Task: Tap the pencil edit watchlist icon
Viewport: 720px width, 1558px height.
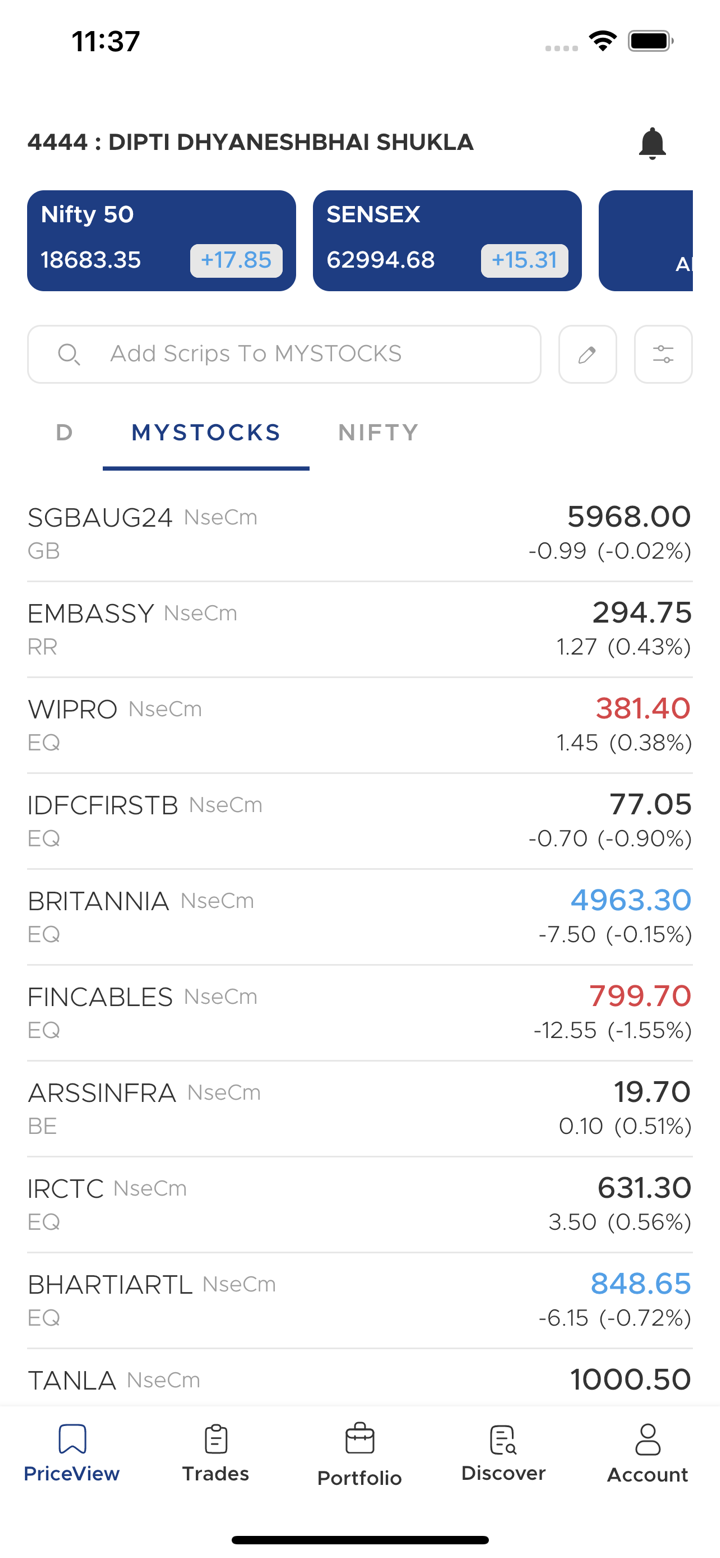Action: click(x=588, y=354)
